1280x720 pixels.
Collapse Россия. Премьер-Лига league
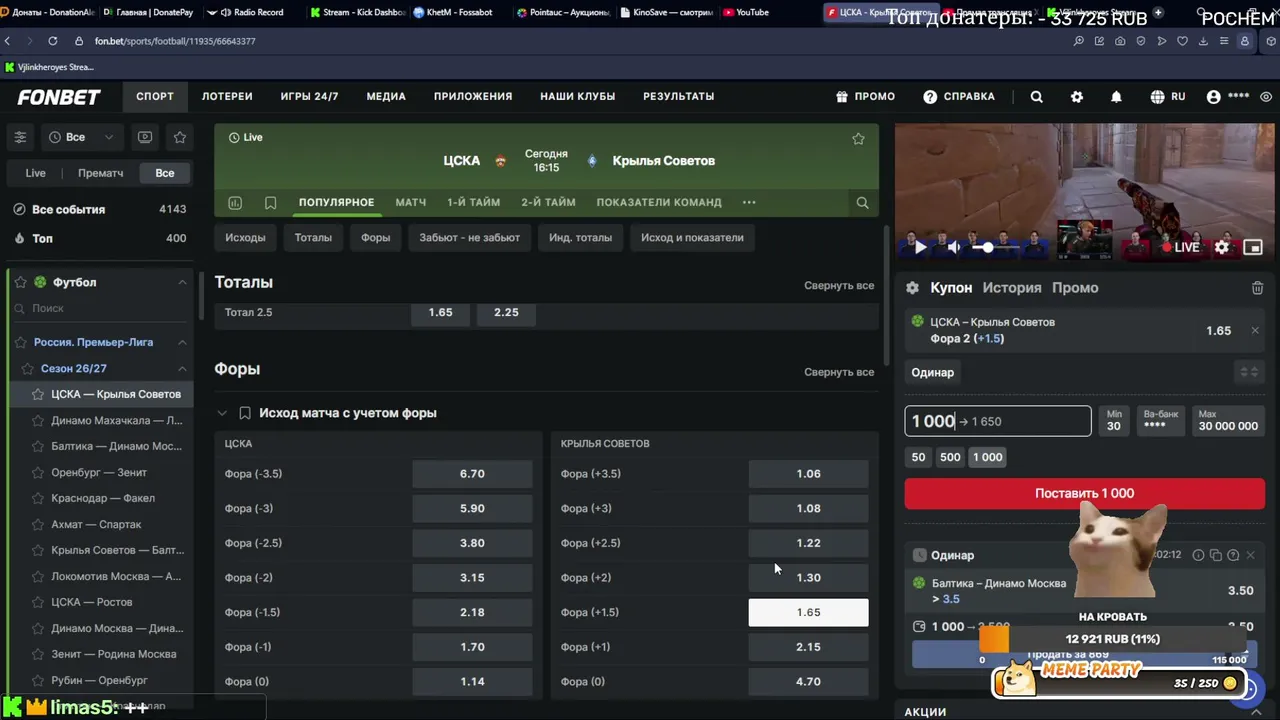click(182, 342)
